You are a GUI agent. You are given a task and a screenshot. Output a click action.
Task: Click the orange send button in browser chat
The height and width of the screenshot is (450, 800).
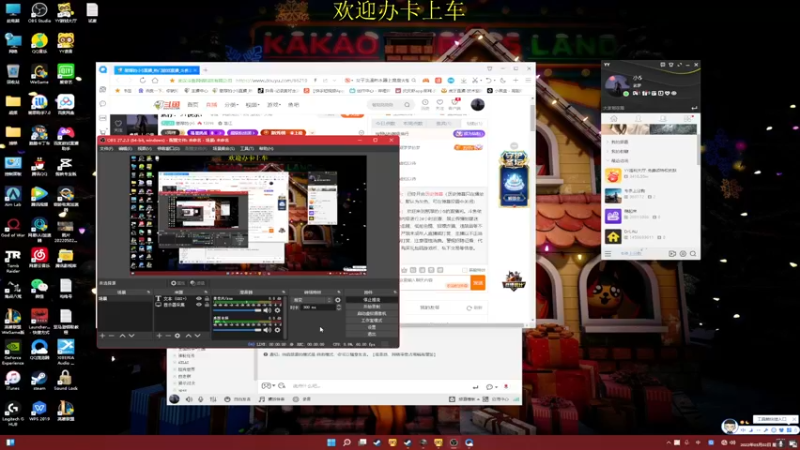[x=478, y=283]
